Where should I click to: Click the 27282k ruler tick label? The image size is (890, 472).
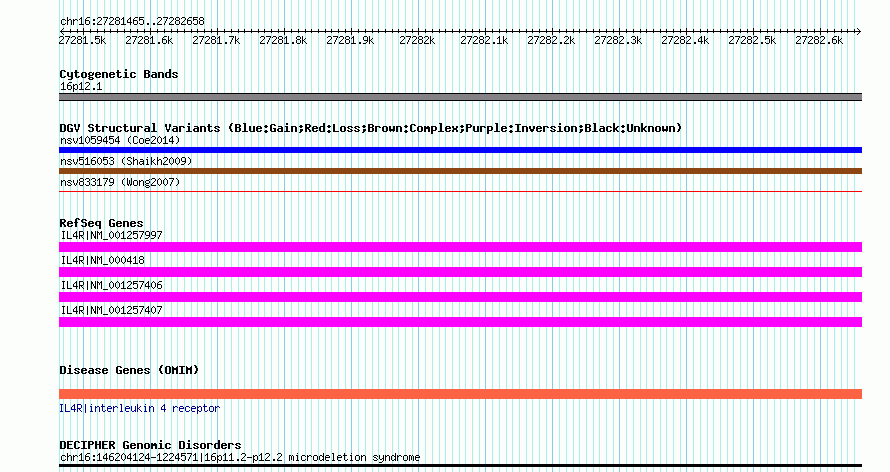(x=417, y=40)
